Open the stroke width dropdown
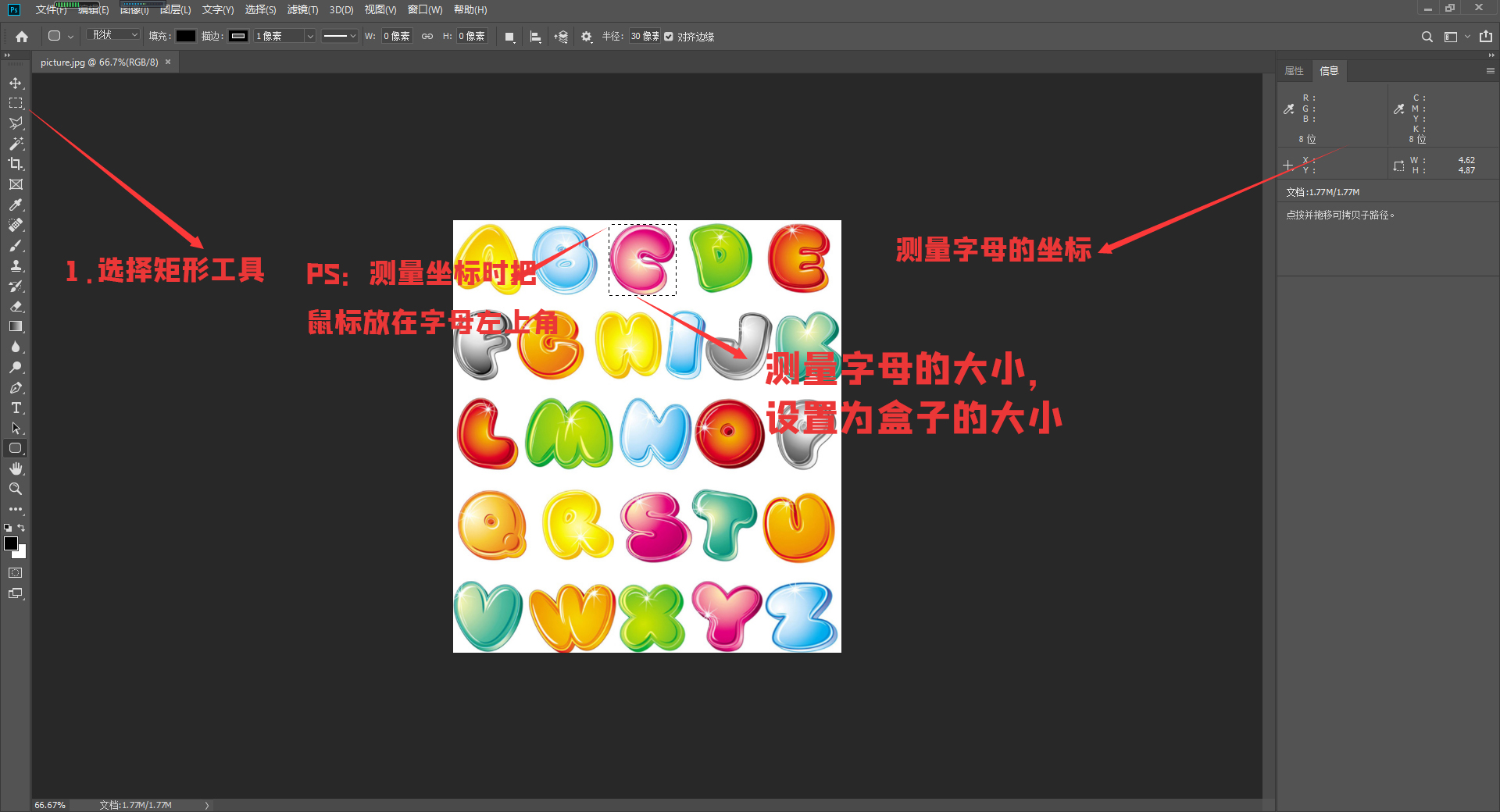 pyautogui.click(x=309, y=36)
